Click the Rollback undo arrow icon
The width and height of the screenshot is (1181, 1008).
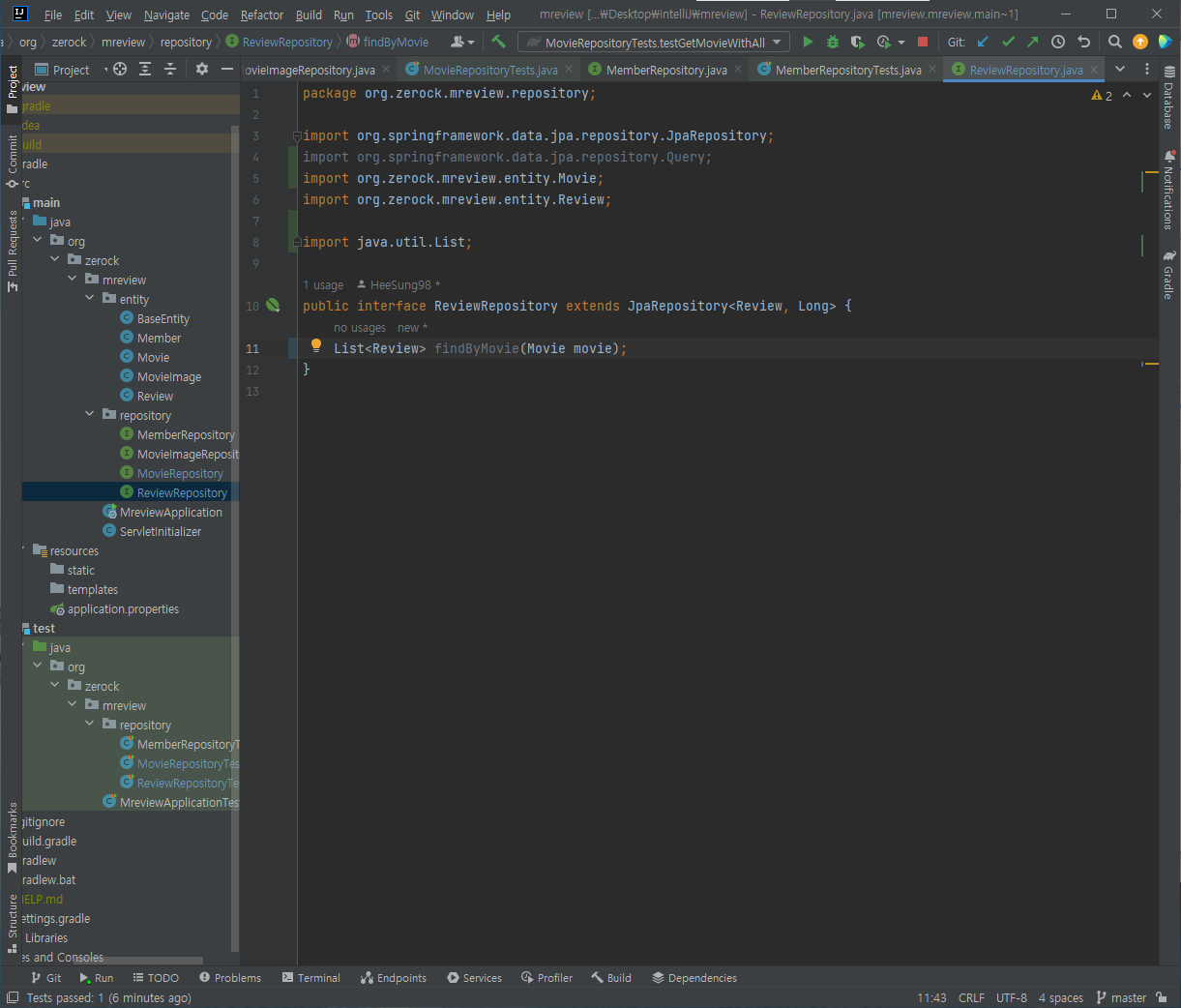click(1083, 42)
